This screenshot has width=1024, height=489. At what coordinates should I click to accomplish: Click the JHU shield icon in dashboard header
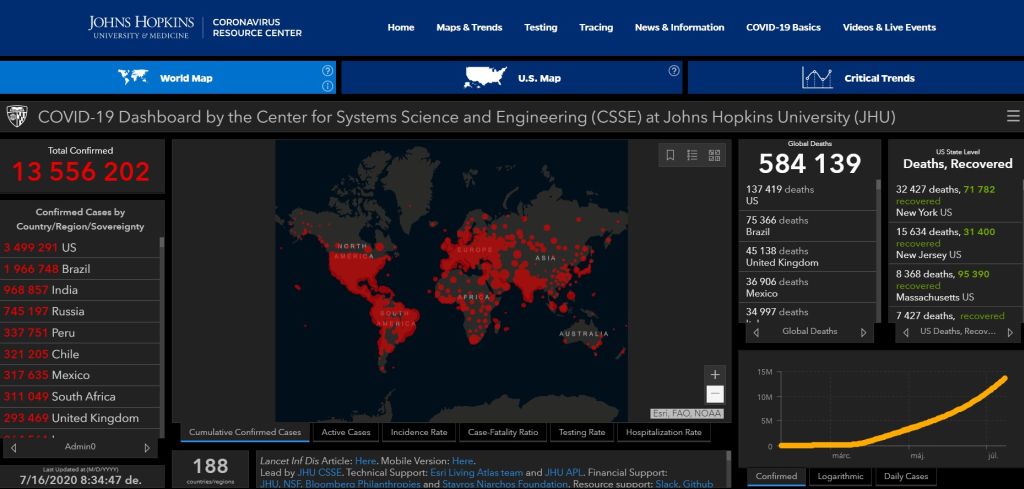[x=16, y=117]
